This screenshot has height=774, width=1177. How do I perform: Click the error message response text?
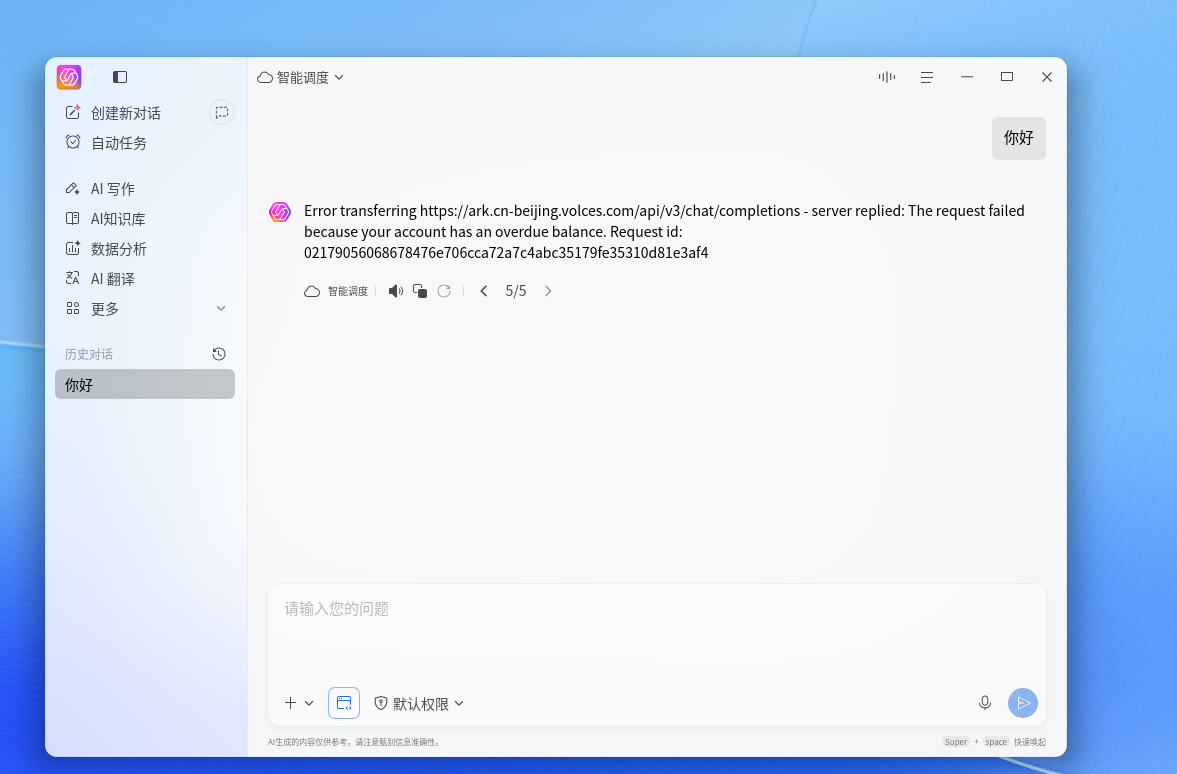(664, 231)
